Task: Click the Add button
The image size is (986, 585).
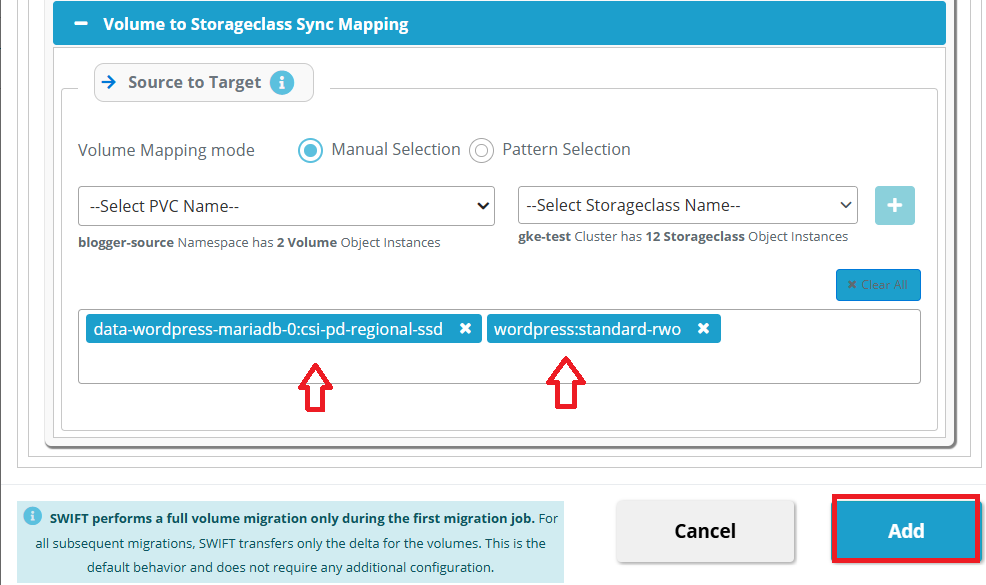Action: [x=906, y=529]
